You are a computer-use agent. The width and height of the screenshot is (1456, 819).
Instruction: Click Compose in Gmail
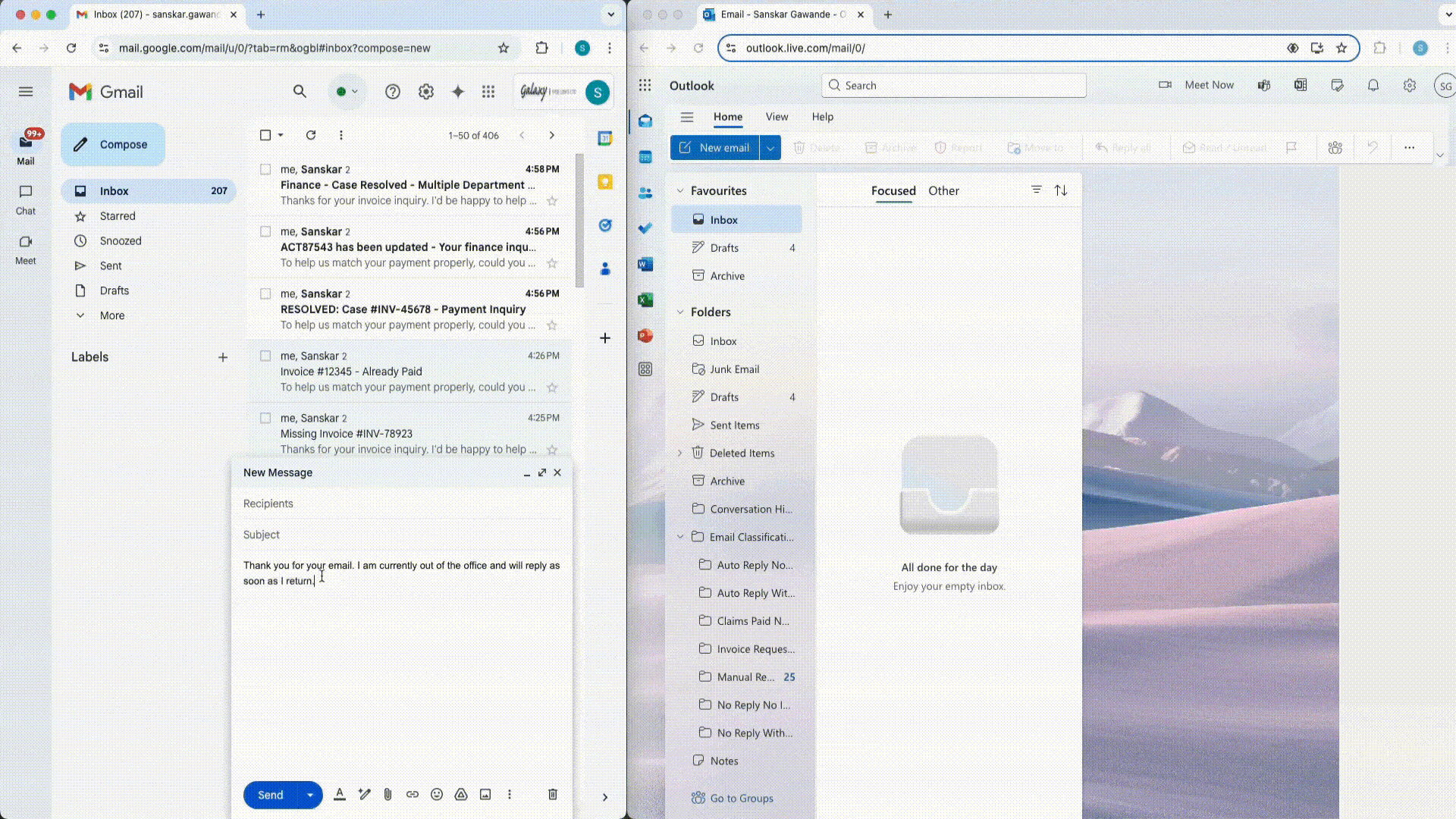tap(112, 144)
